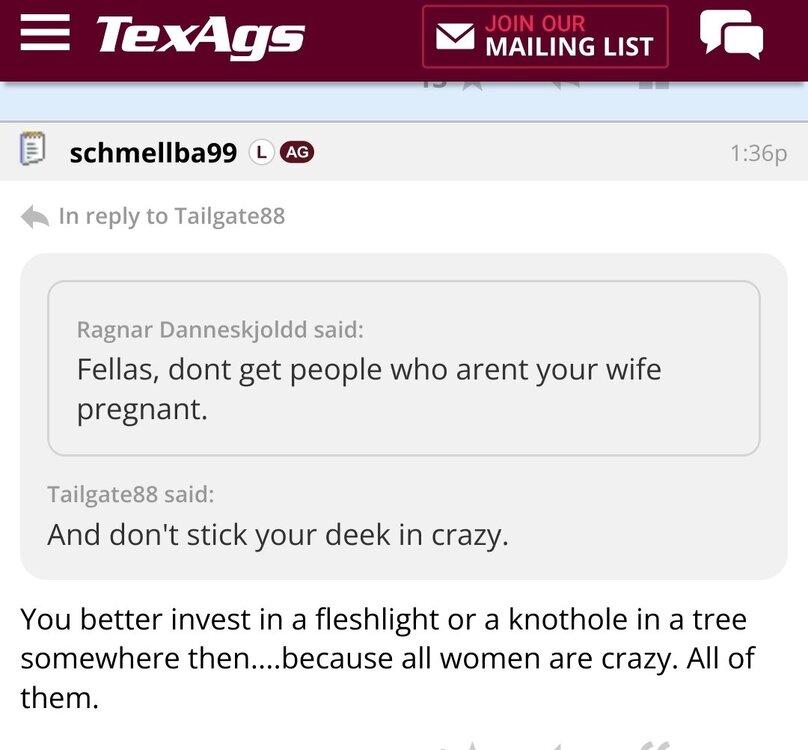808x750 pixels.
Task: Open the TexAgs homepage via the logo
Action: (x=196, y=37)
